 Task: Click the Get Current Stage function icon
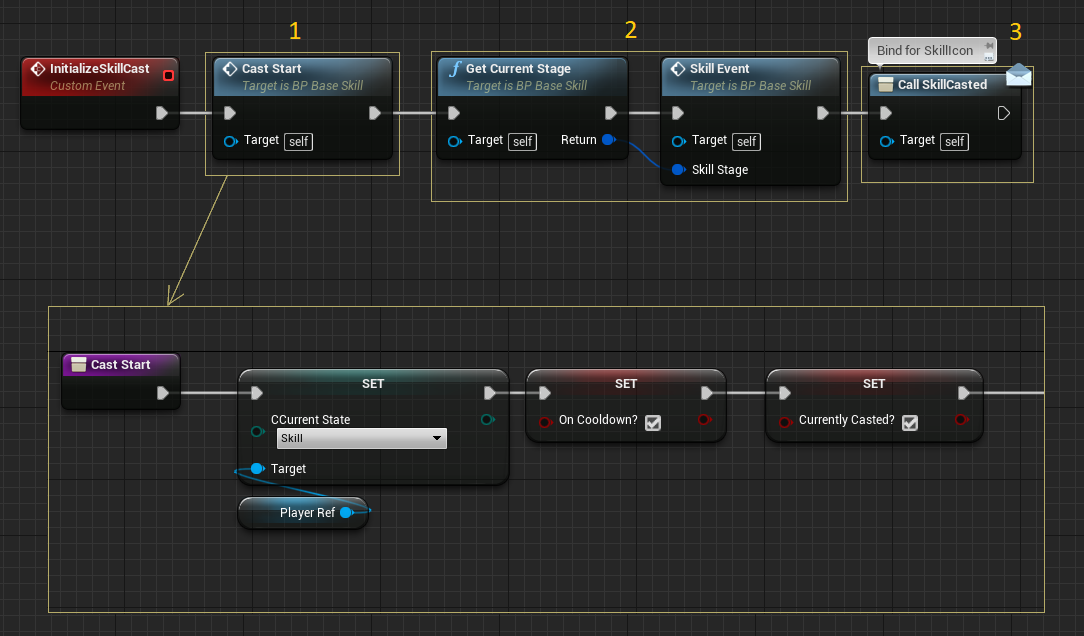coord(455,68)
